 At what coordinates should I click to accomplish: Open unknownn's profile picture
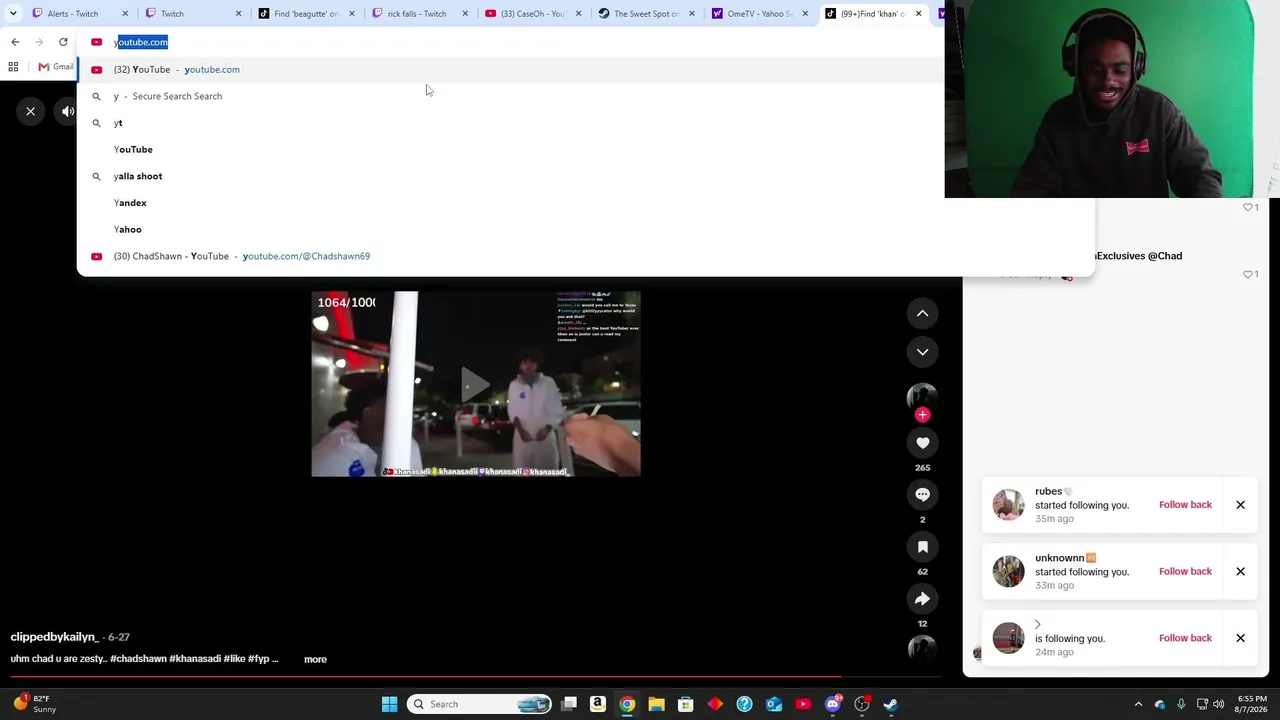click(1008, 572)
